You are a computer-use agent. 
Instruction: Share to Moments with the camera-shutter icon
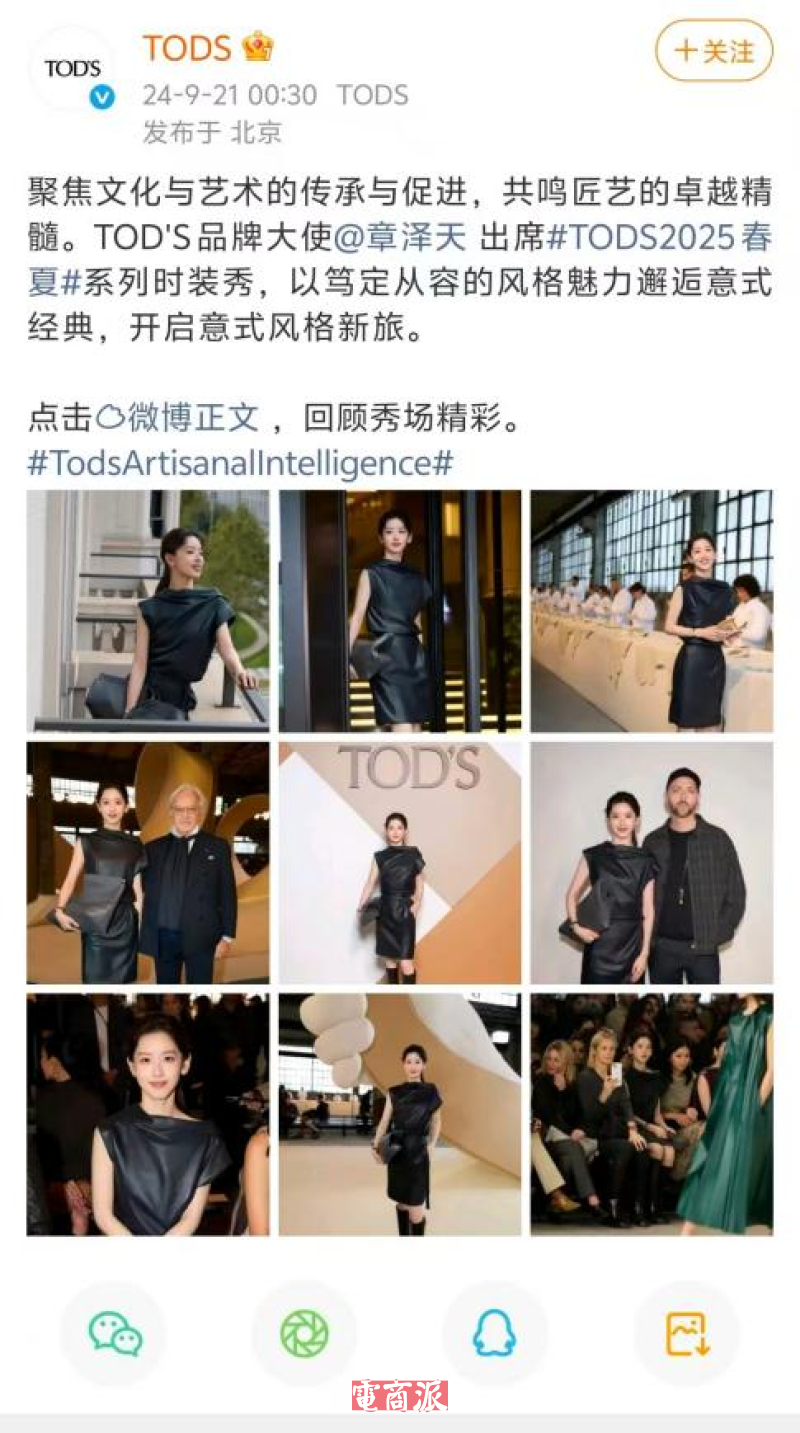click(x=305, y=1334)
